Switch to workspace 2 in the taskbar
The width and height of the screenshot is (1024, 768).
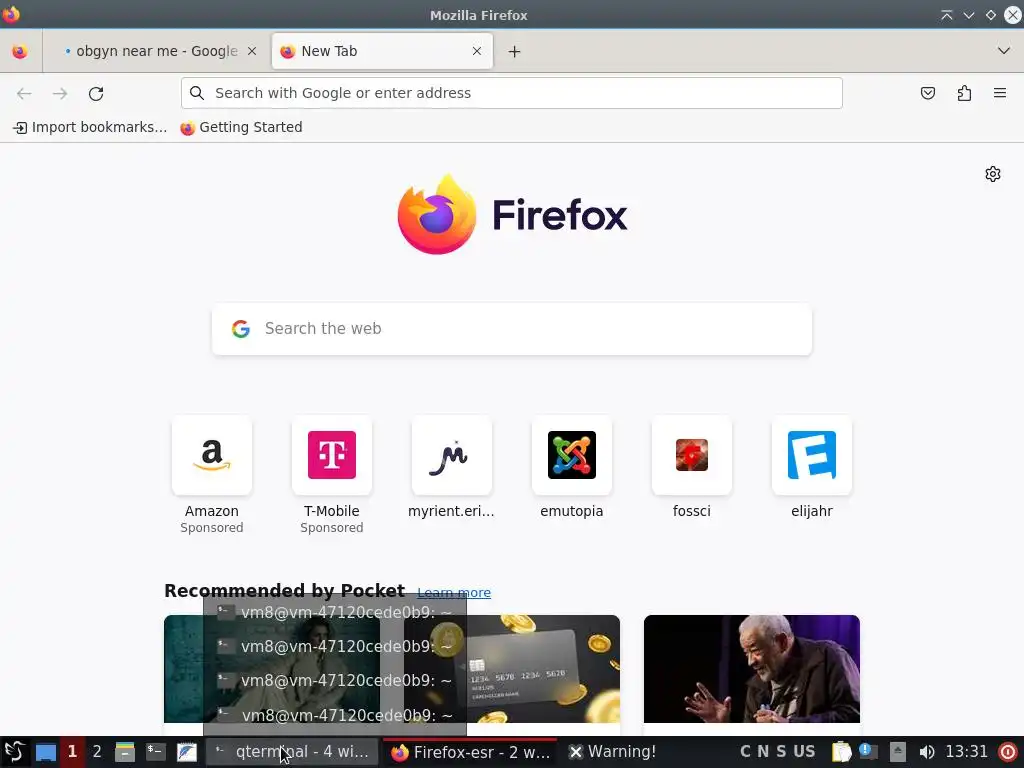point(97,752)
